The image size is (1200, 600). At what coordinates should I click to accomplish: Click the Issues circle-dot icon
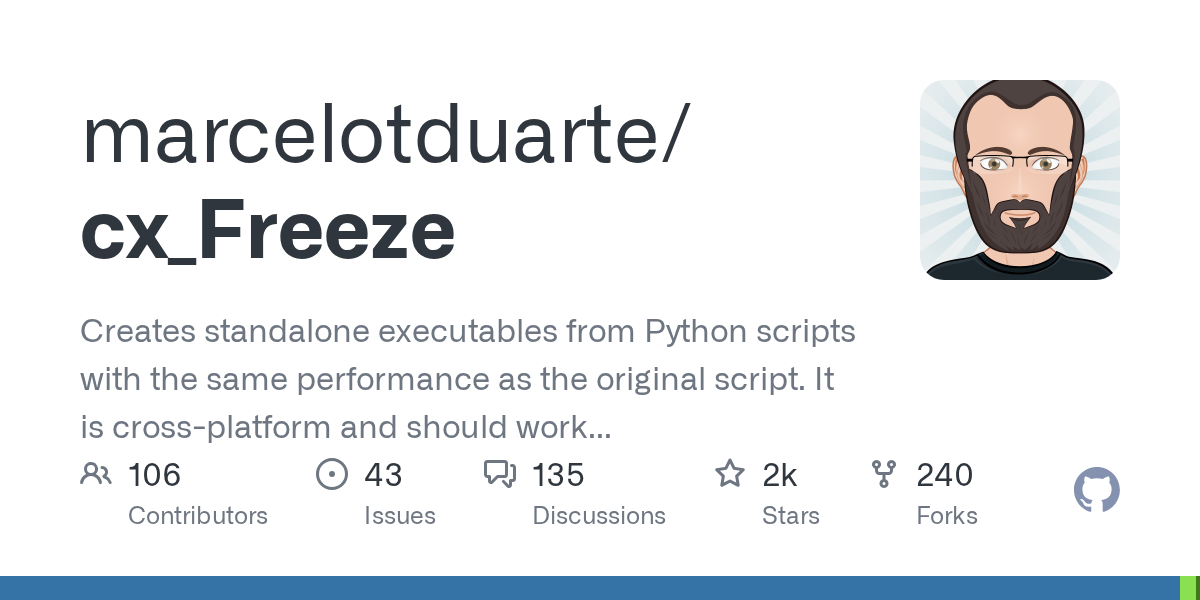[331, 474]
